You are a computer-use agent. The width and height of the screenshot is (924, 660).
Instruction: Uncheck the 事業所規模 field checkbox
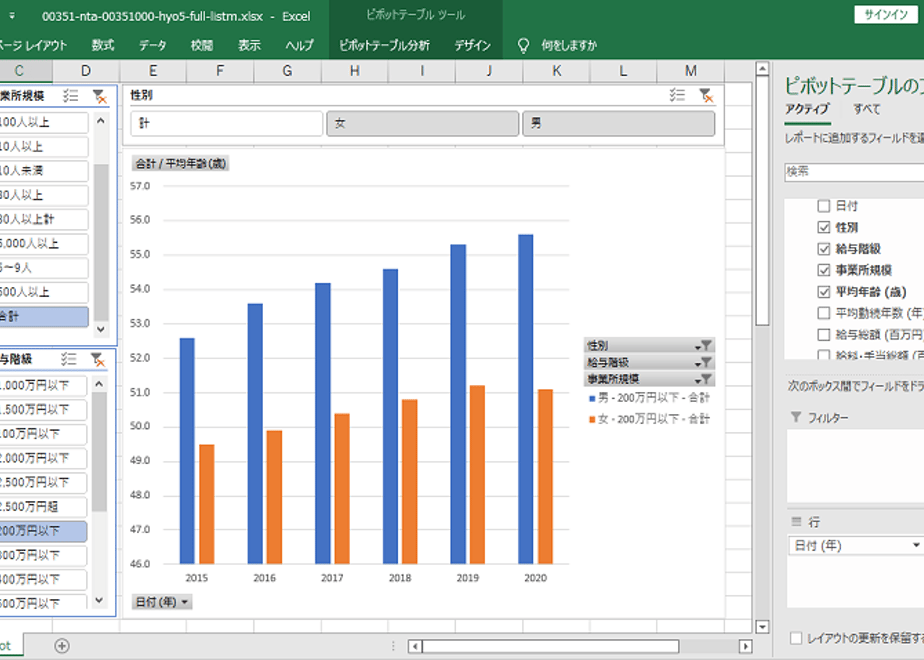[824, 270]
